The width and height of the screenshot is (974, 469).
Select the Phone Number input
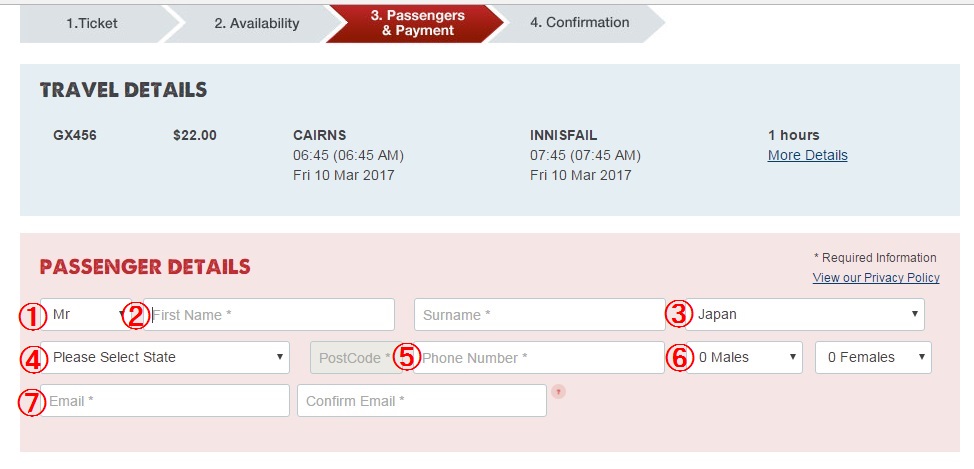540,357
